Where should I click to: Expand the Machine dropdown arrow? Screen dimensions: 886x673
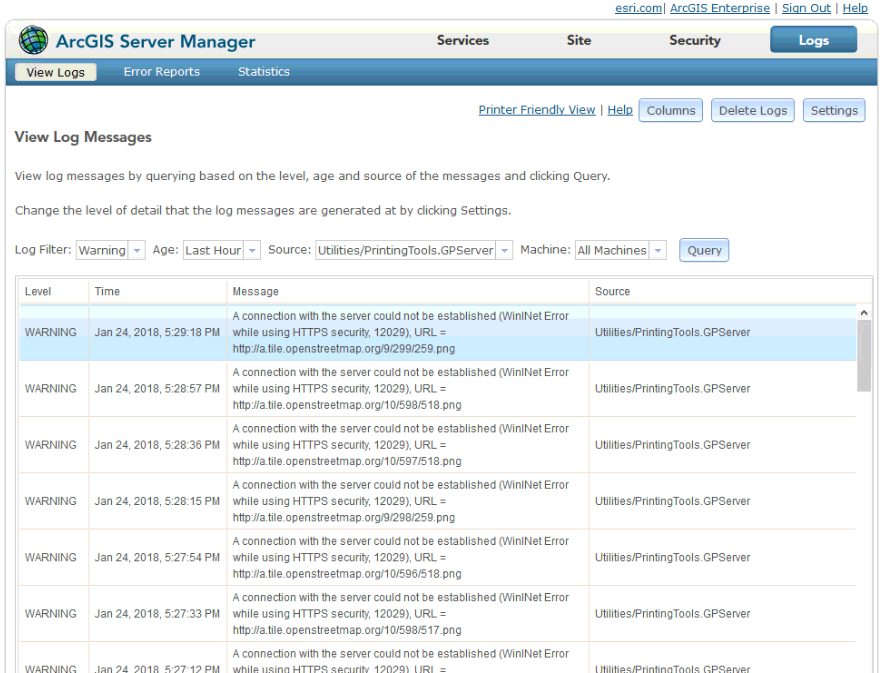658,250
